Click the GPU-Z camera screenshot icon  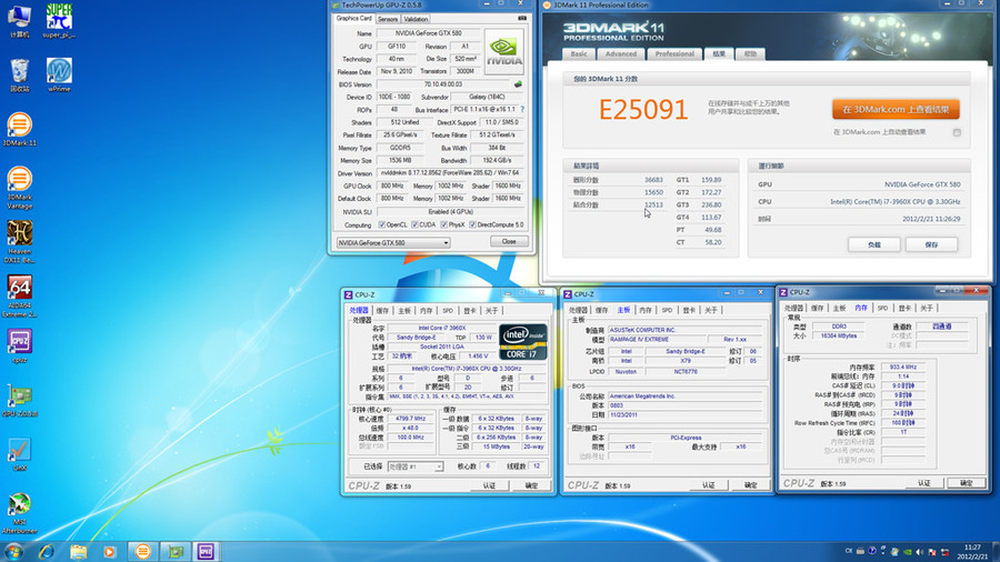click(x=522, y=18)
